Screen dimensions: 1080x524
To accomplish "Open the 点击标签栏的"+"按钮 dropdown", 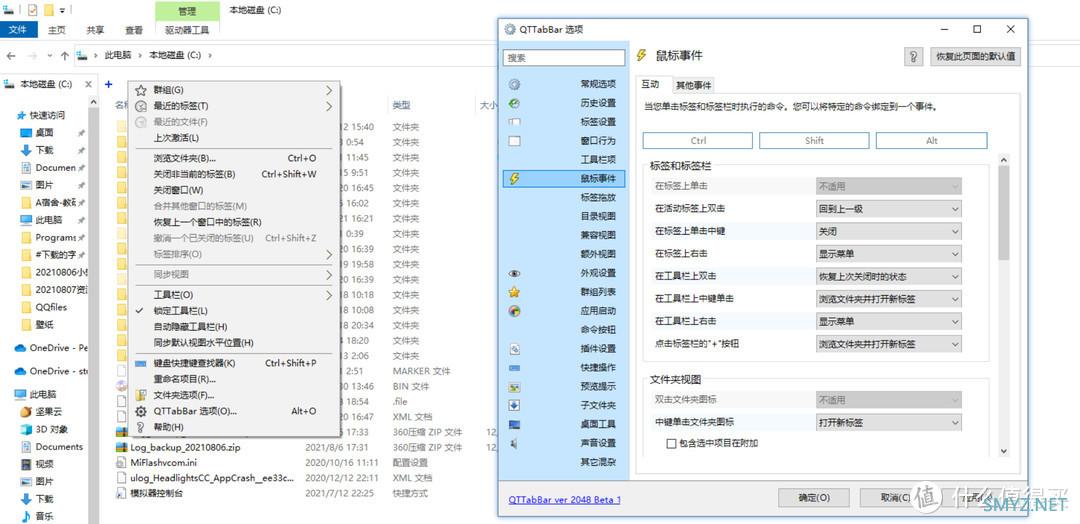I will [889, 344].
